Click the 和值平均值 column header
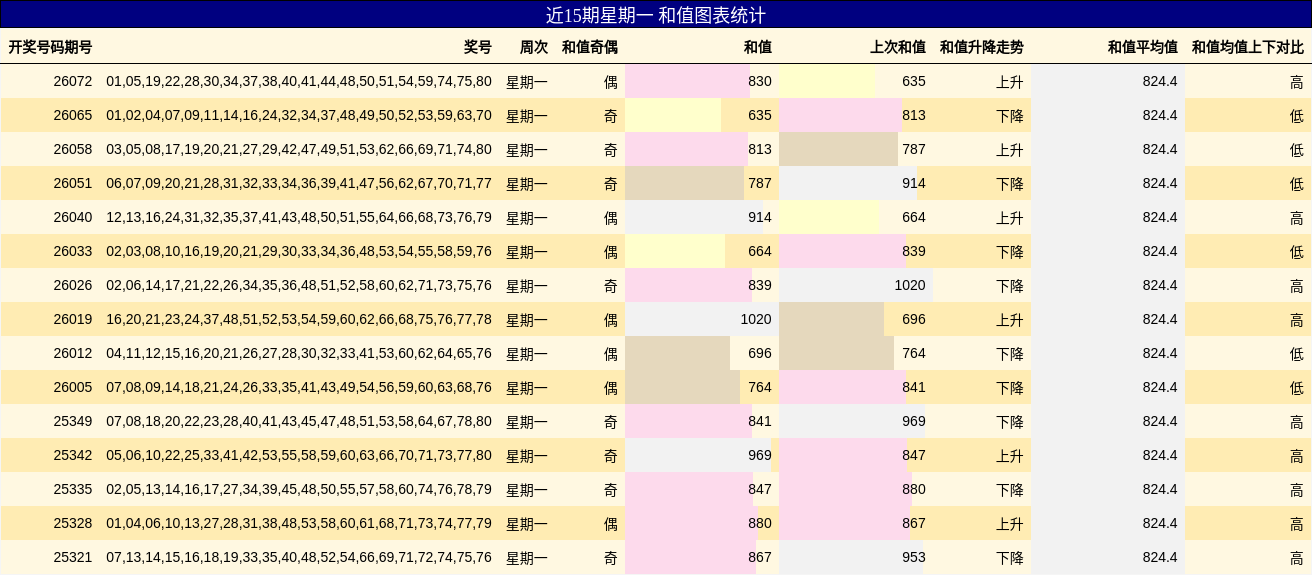1312x575 pixels. [x=1143, y=47]
